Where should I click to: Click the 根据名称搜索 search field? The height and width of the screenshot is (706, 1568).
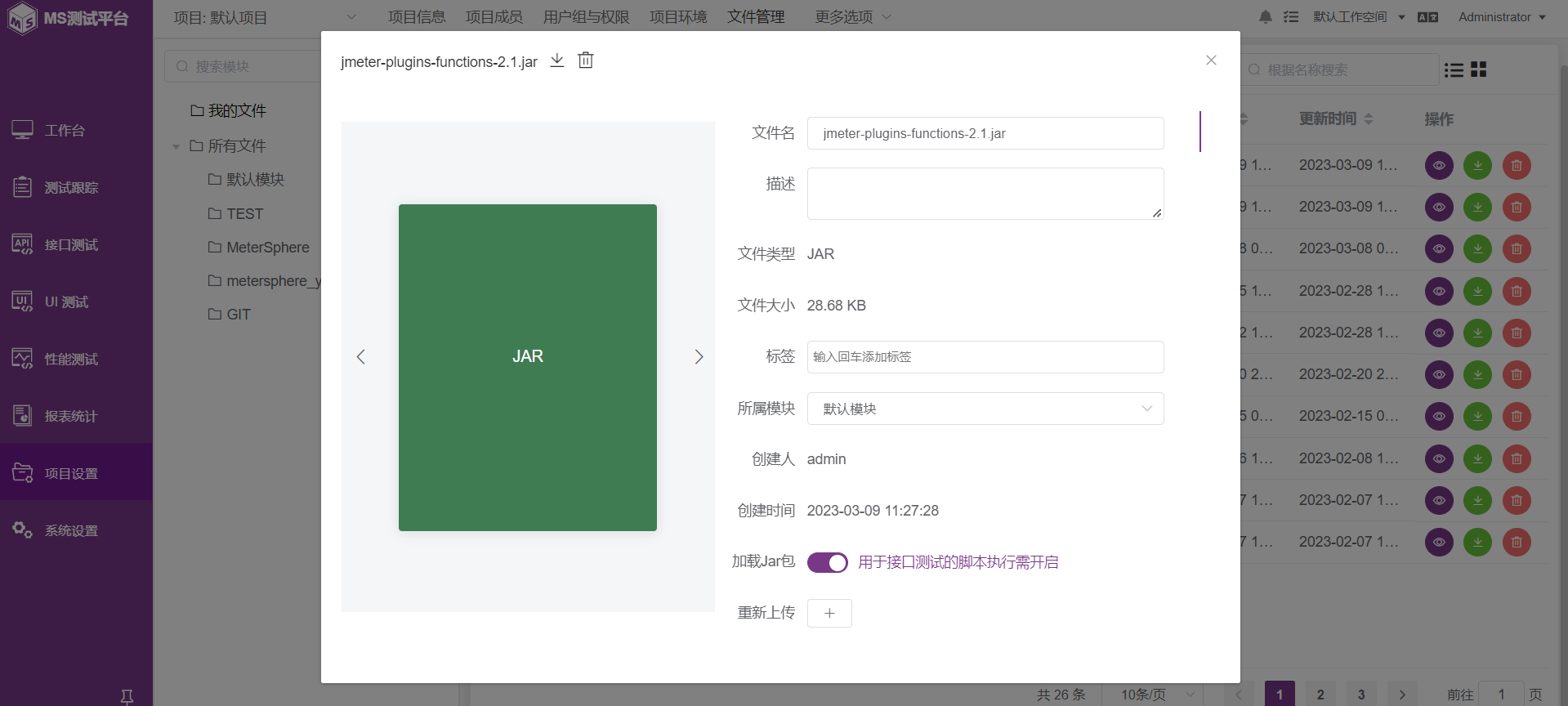click(x=1340, y=69)
